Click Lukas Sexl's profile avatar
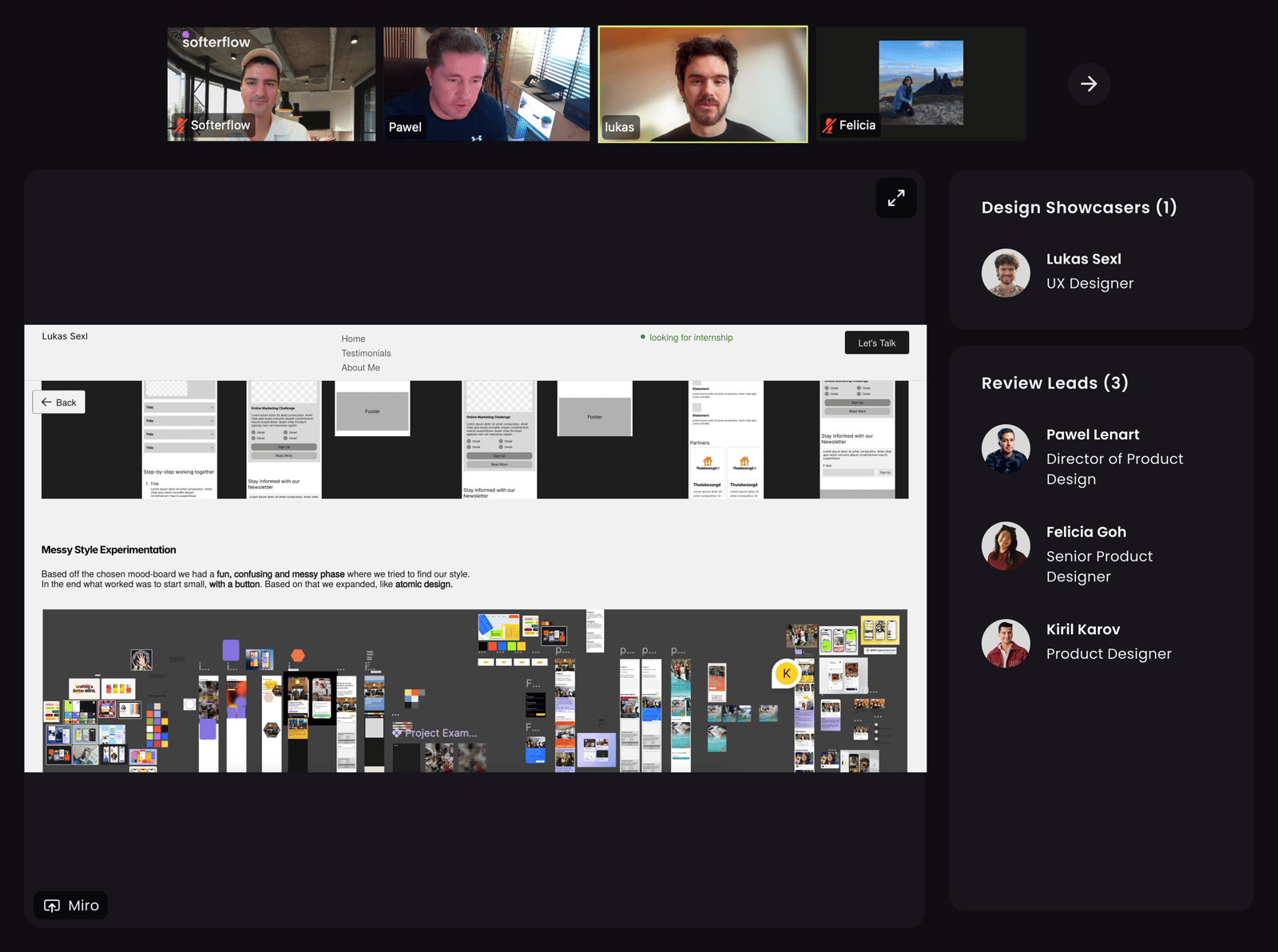 [x=1006, y=272]
